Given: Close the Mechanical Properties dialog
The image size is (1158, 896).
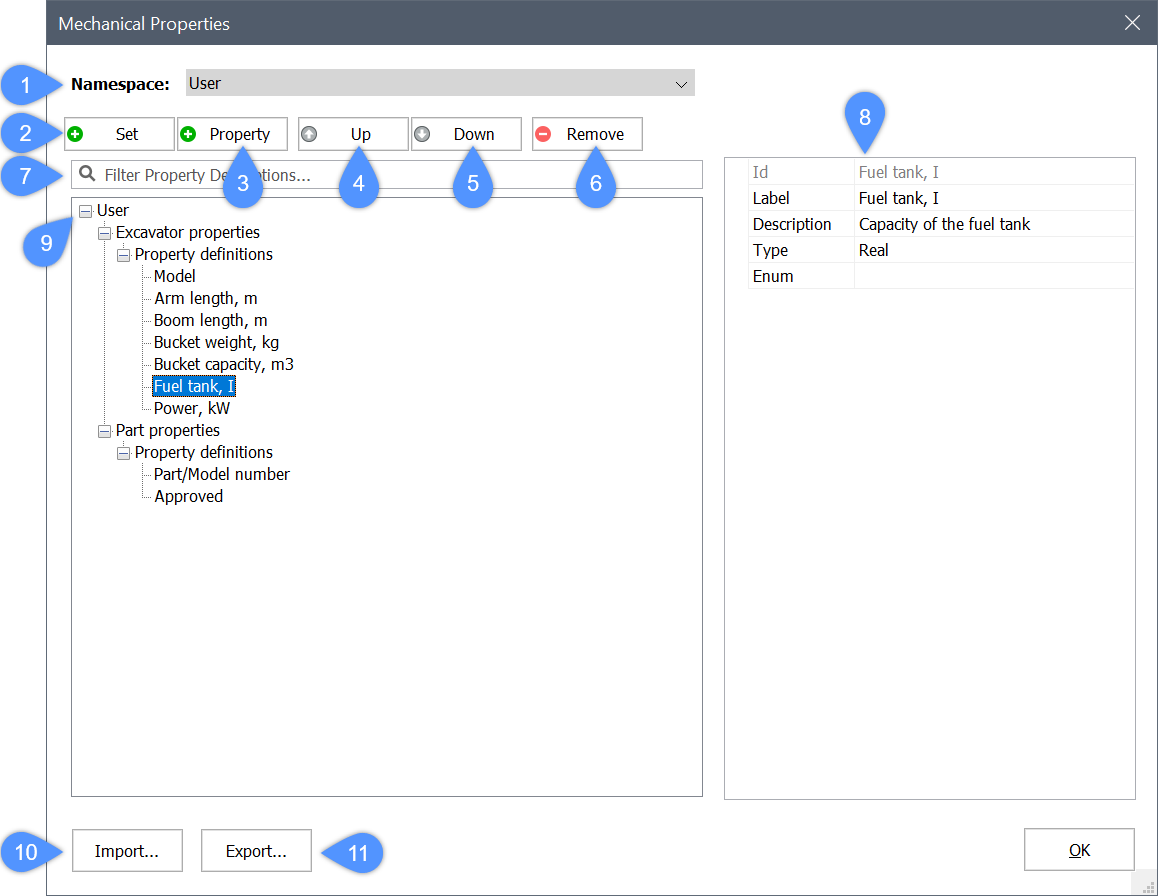Looking at the screenshot, I should pos(1132,23).
